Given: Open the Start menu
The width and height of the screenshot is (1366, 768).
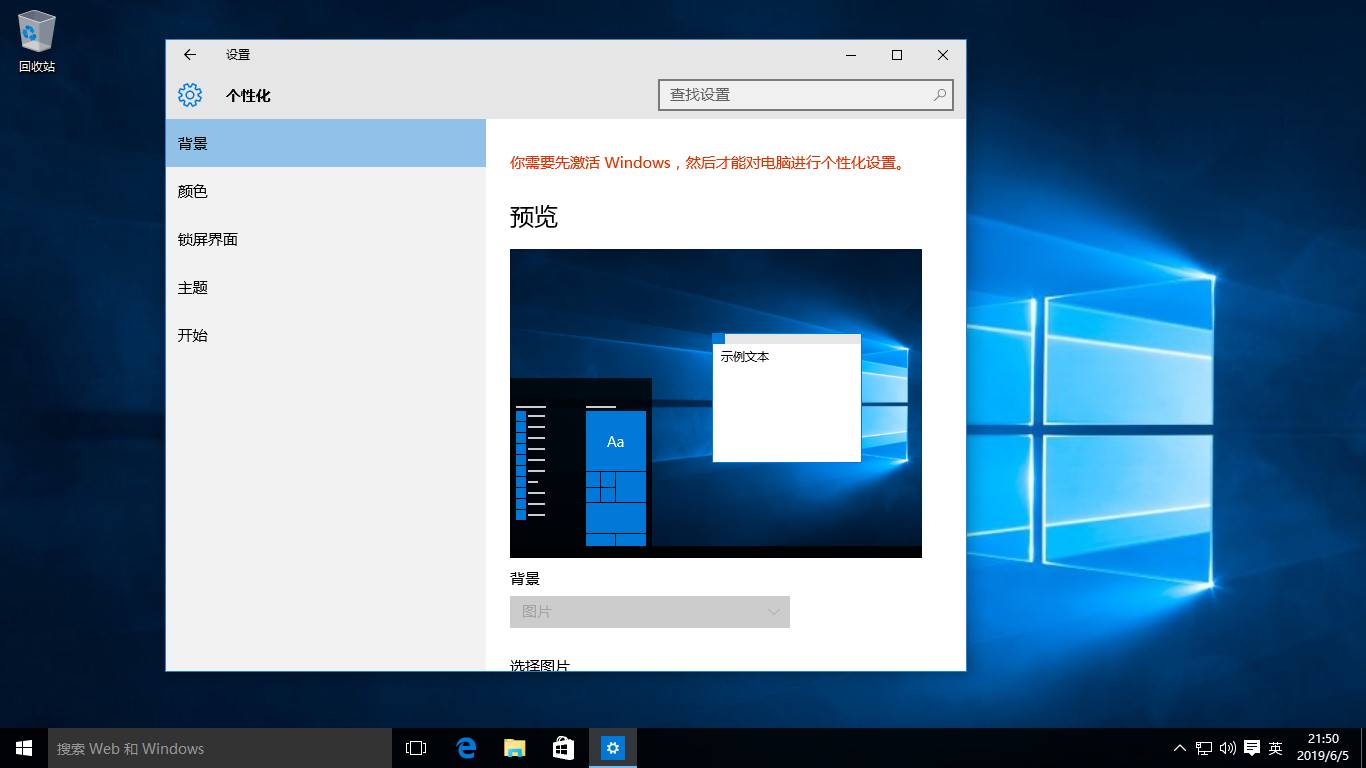Looking at the screenshot, I should tap(23, 747).
